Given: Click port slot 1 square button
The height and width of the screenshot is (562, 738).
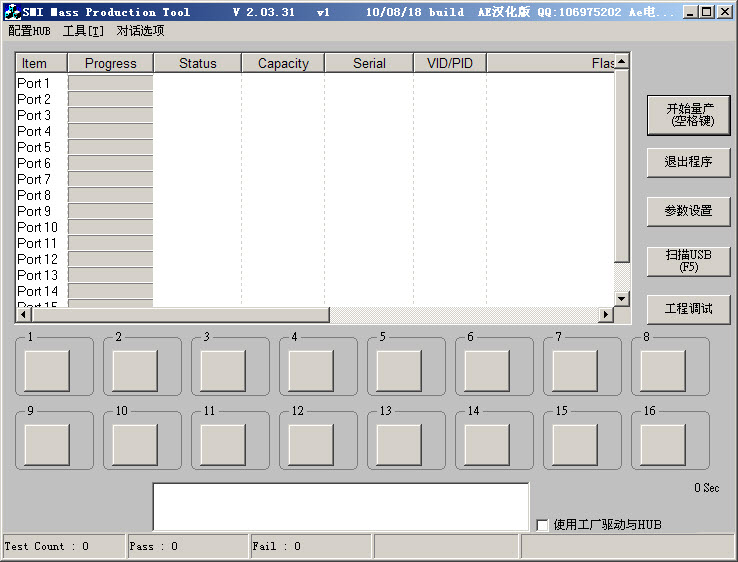Looking at the screenshot, I should [x=47, y=370].
